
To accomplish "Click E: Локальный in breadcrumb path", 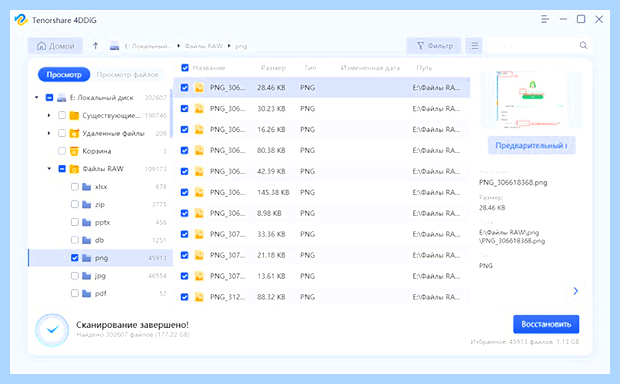I will click(148, 46).
